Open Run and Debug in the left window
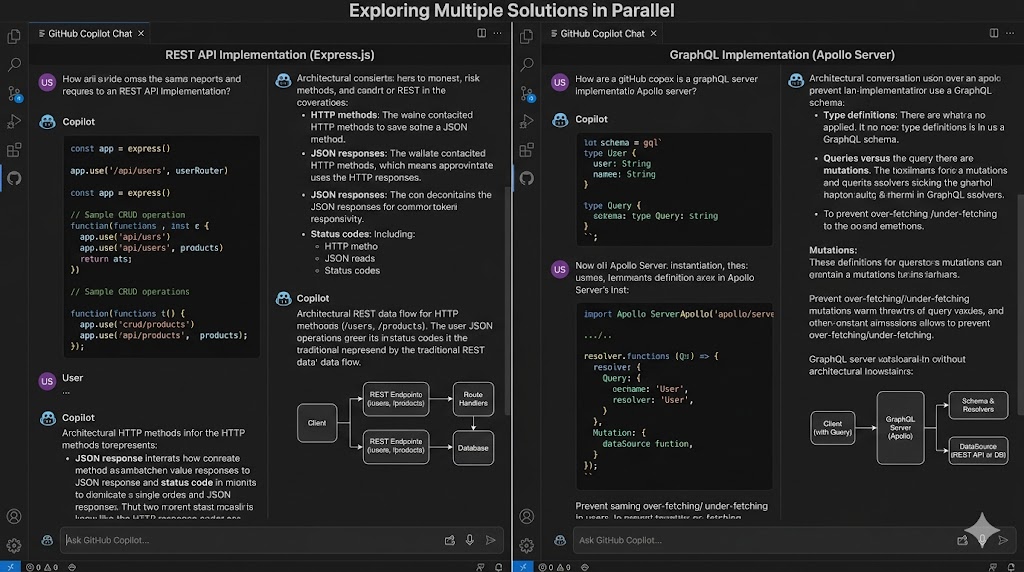This screenshot has height=572, width=1024. [x=14, y=122]
